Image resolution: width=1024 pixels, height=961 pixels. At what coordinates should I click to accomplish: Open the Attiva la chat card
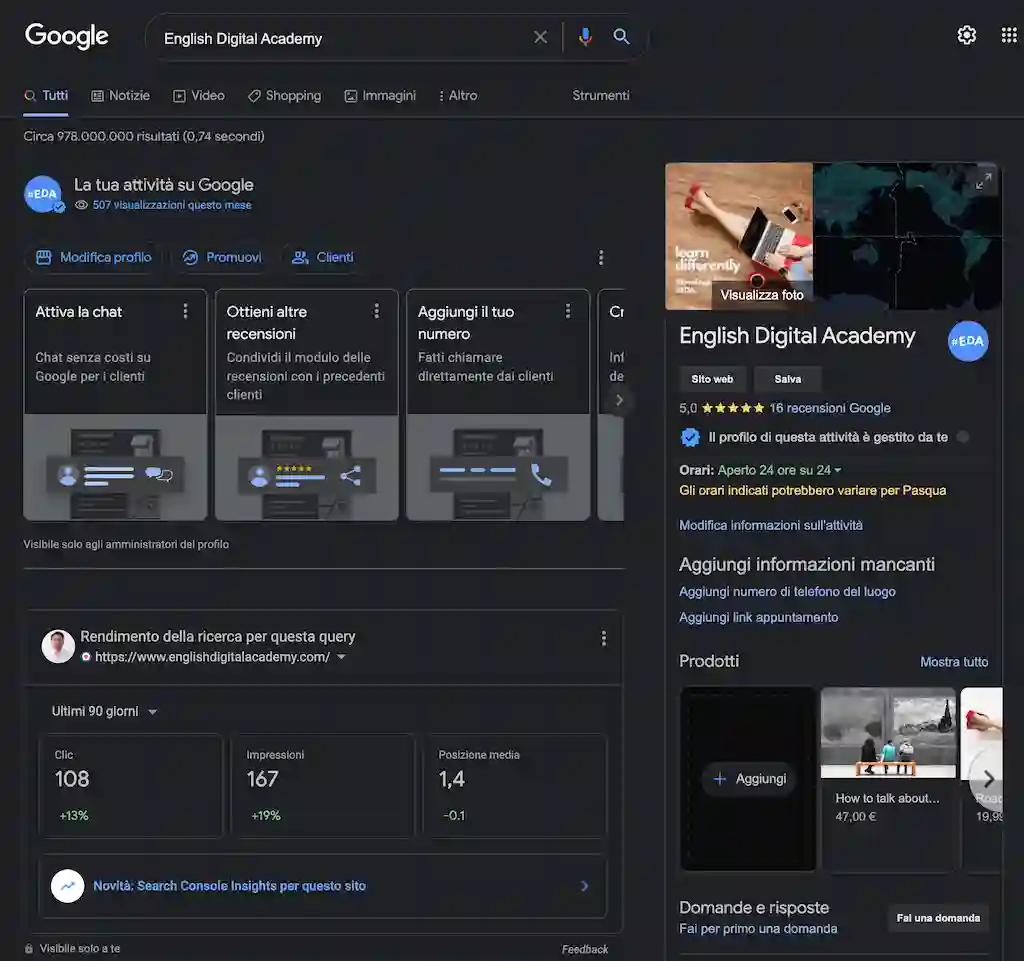coord(115,405)
